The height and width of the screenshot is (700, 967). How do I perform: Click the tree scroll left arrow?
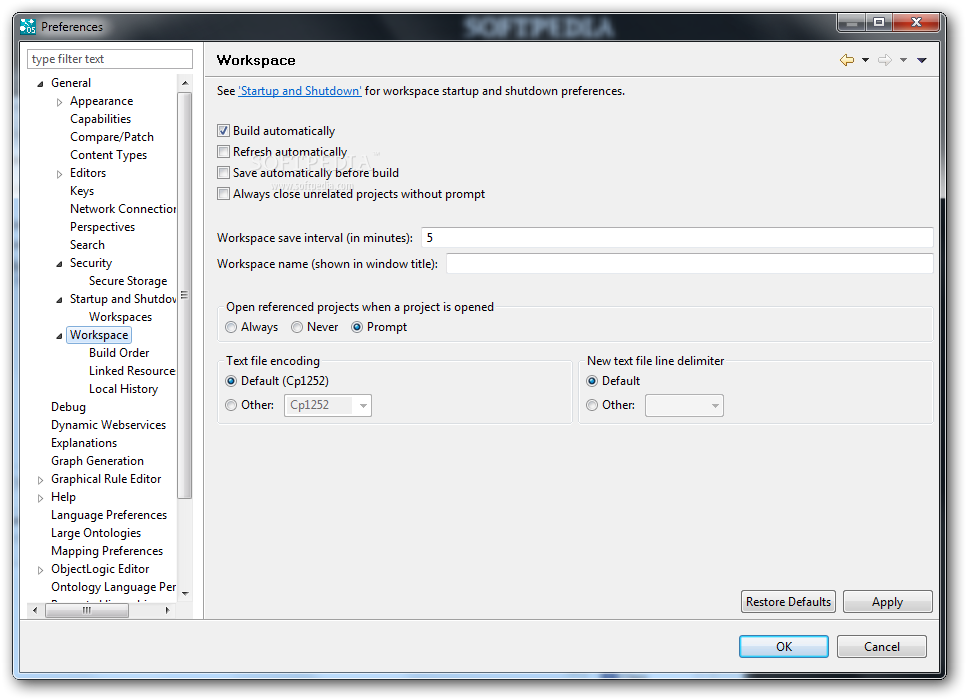click(x=35, y=610)
